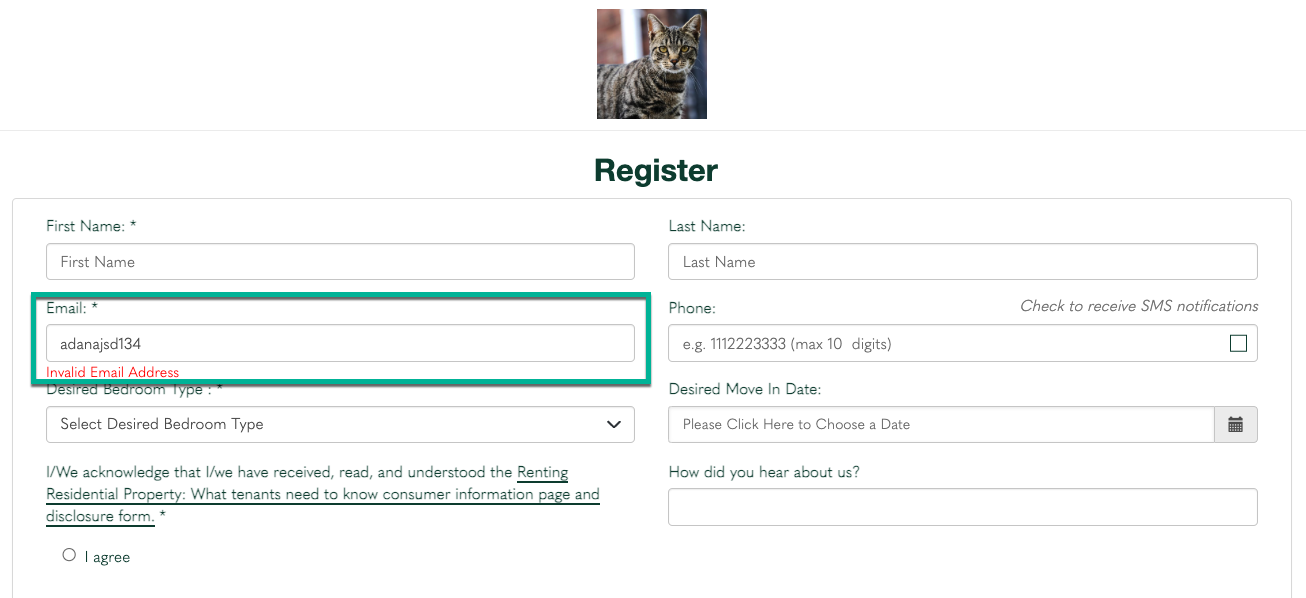Image resolution: width=1306 pixels, height=598 pixels.
Task: Click into the Email field containing adanajsd134
Action: pyautogui.click(x=340, y=343)
